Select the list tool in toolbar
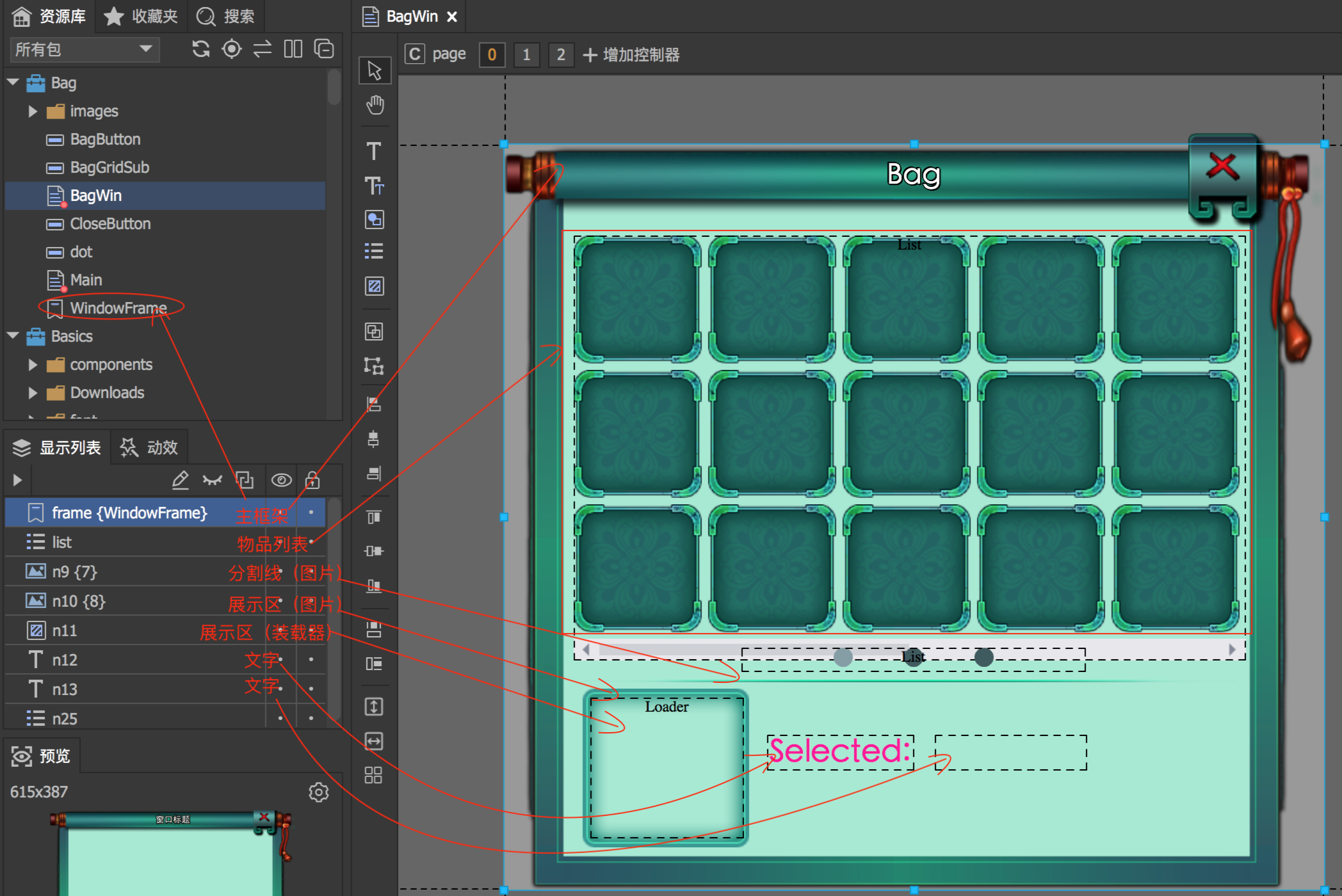This screenshot has height=896, width=1342. (x=374, y=251)
